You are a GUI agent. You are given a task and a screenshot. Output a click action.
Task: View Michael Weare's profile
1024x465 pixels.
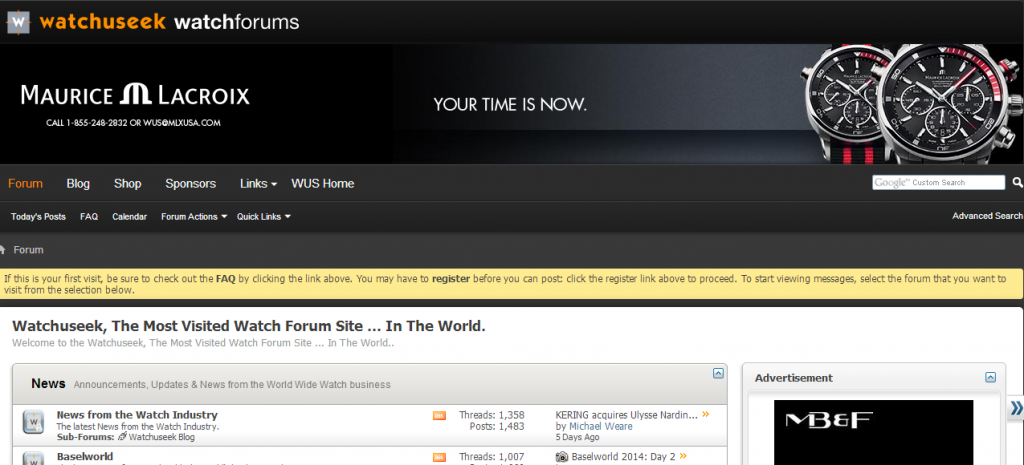click(x=601, y=426)
